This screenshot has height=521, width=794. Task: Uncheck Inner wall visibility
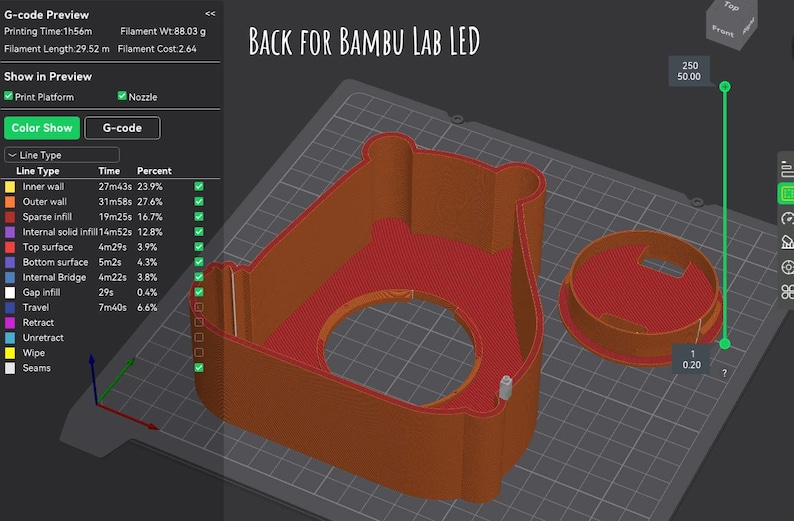pyautogui.click(x=199, y=186)
